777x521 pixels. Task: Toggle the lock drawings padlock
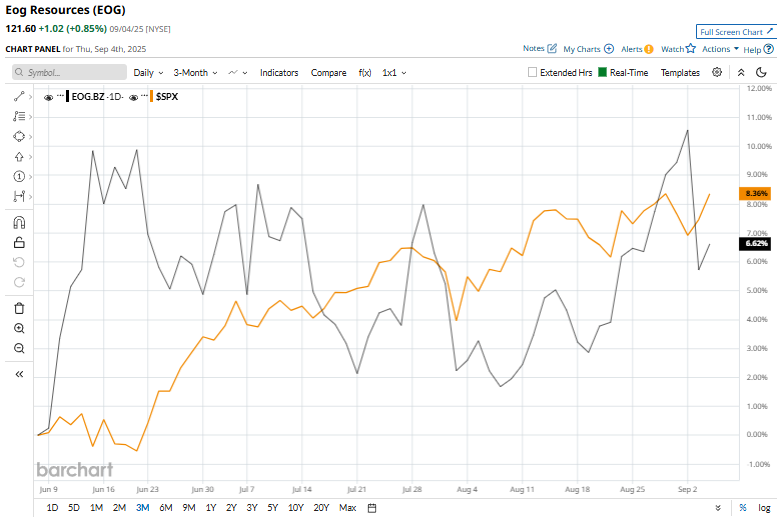(19, 242)
